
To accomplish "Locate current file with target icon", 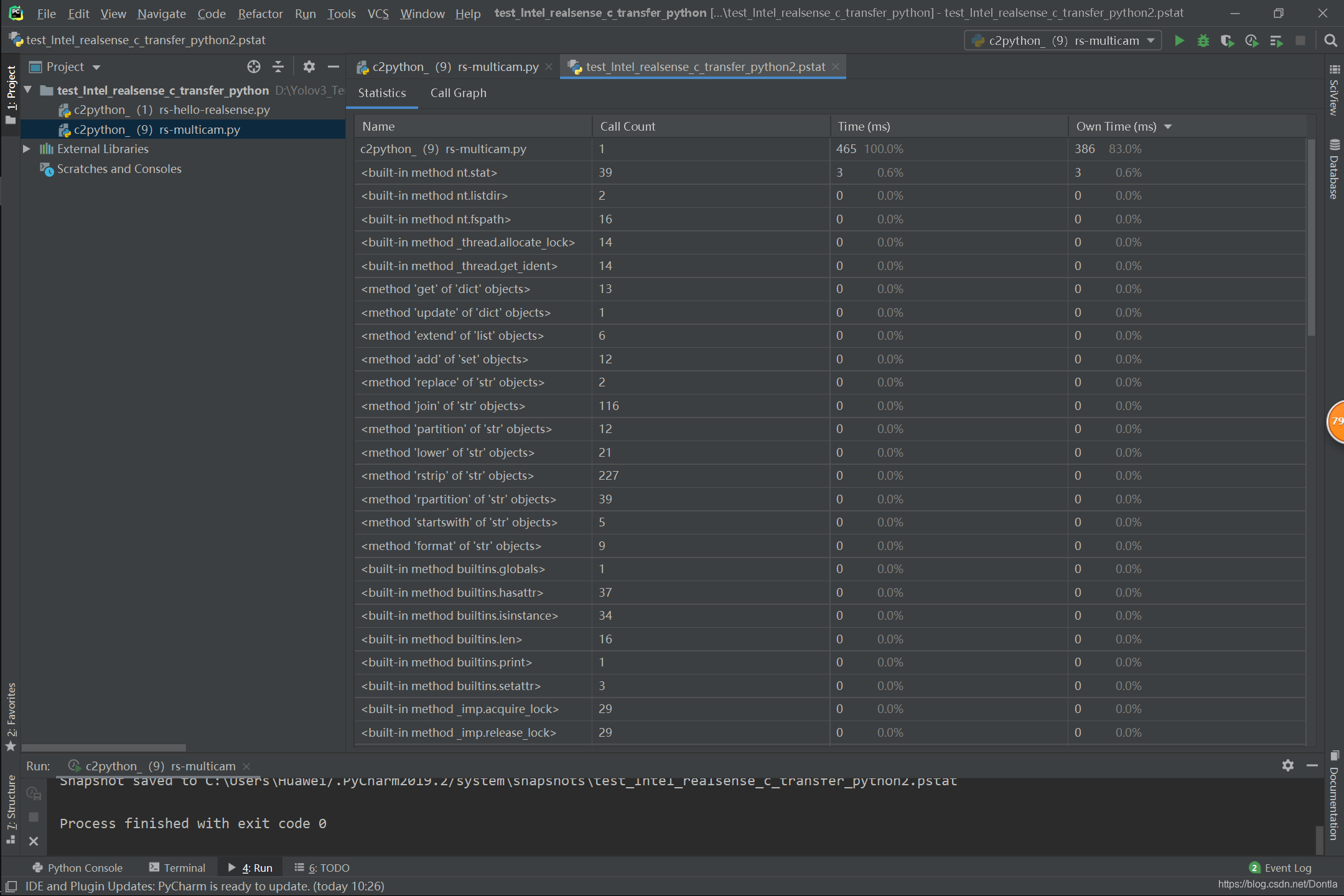I will 253,67.
